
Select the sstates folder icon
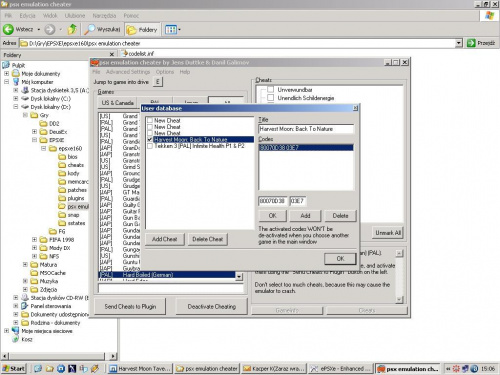click(x=62, y=223)
